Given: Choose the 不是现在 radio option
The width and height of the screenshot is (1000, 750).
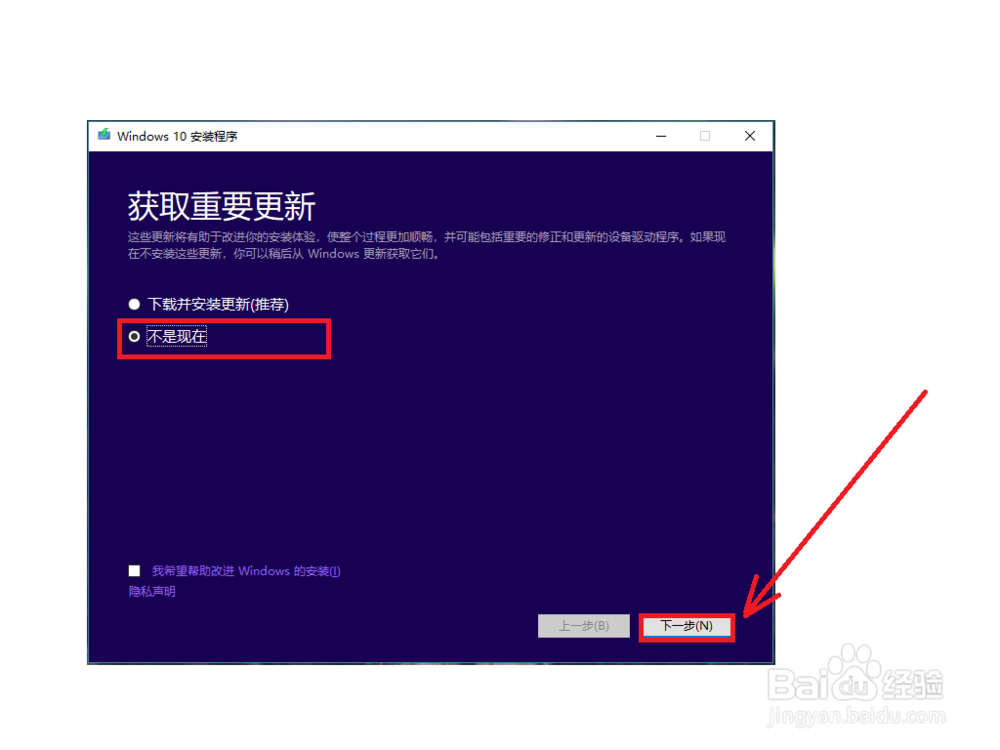Looking at the screenshot, I should point(134,336).
